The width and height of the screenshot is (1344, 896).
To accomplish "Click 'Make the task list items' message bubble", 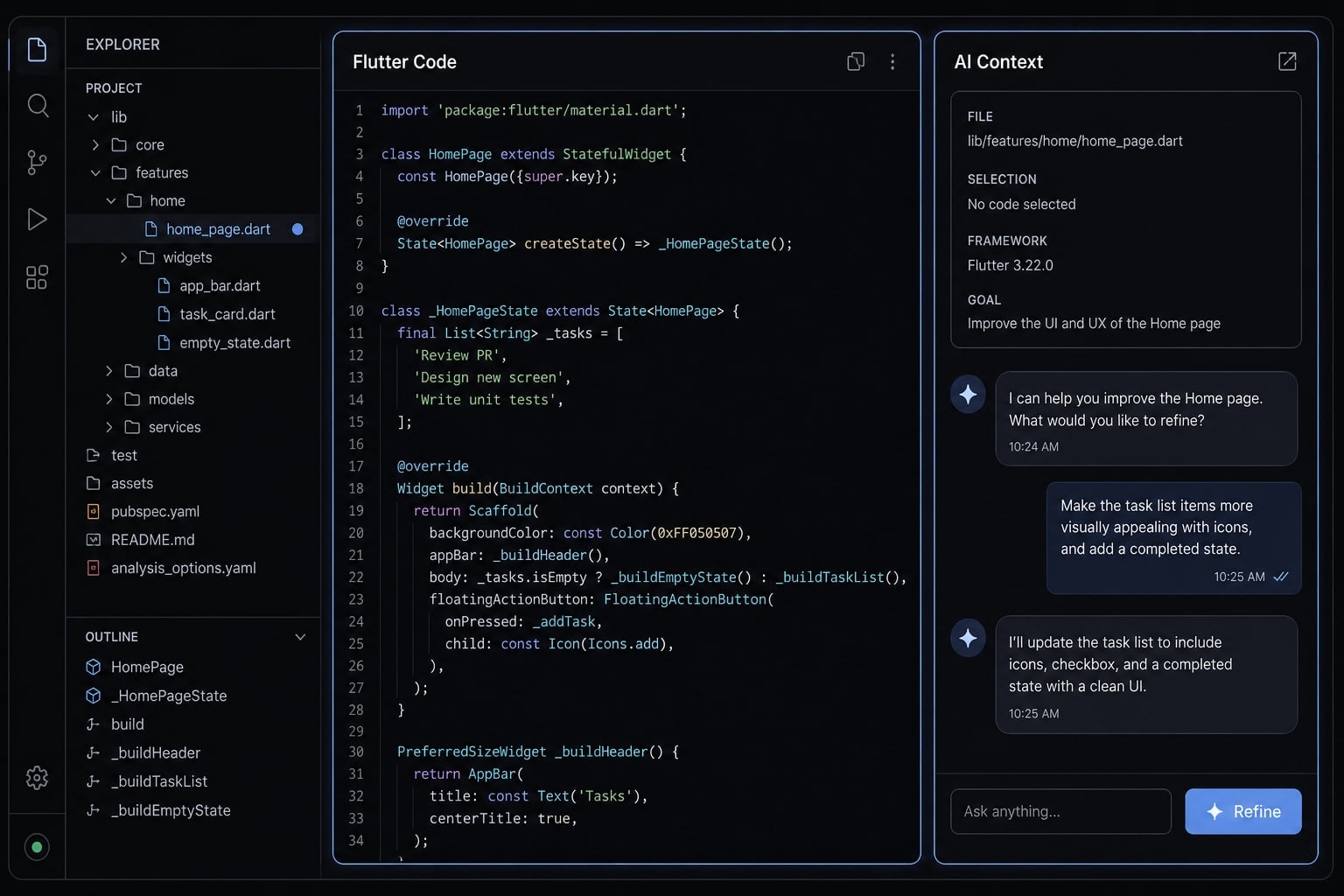I will (1173, 538).
